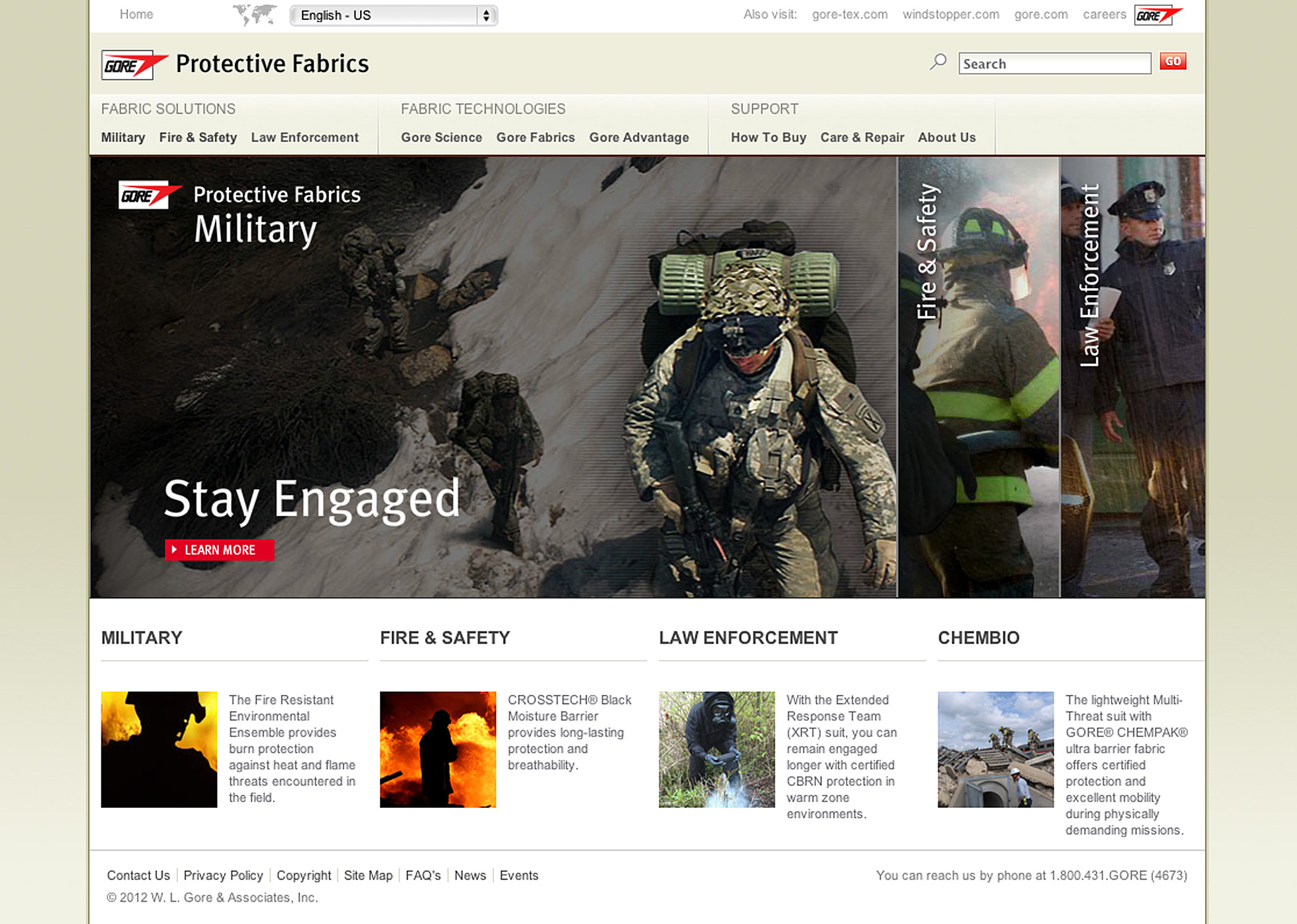Click the Extended Response Team suit description

pos(841,757)
